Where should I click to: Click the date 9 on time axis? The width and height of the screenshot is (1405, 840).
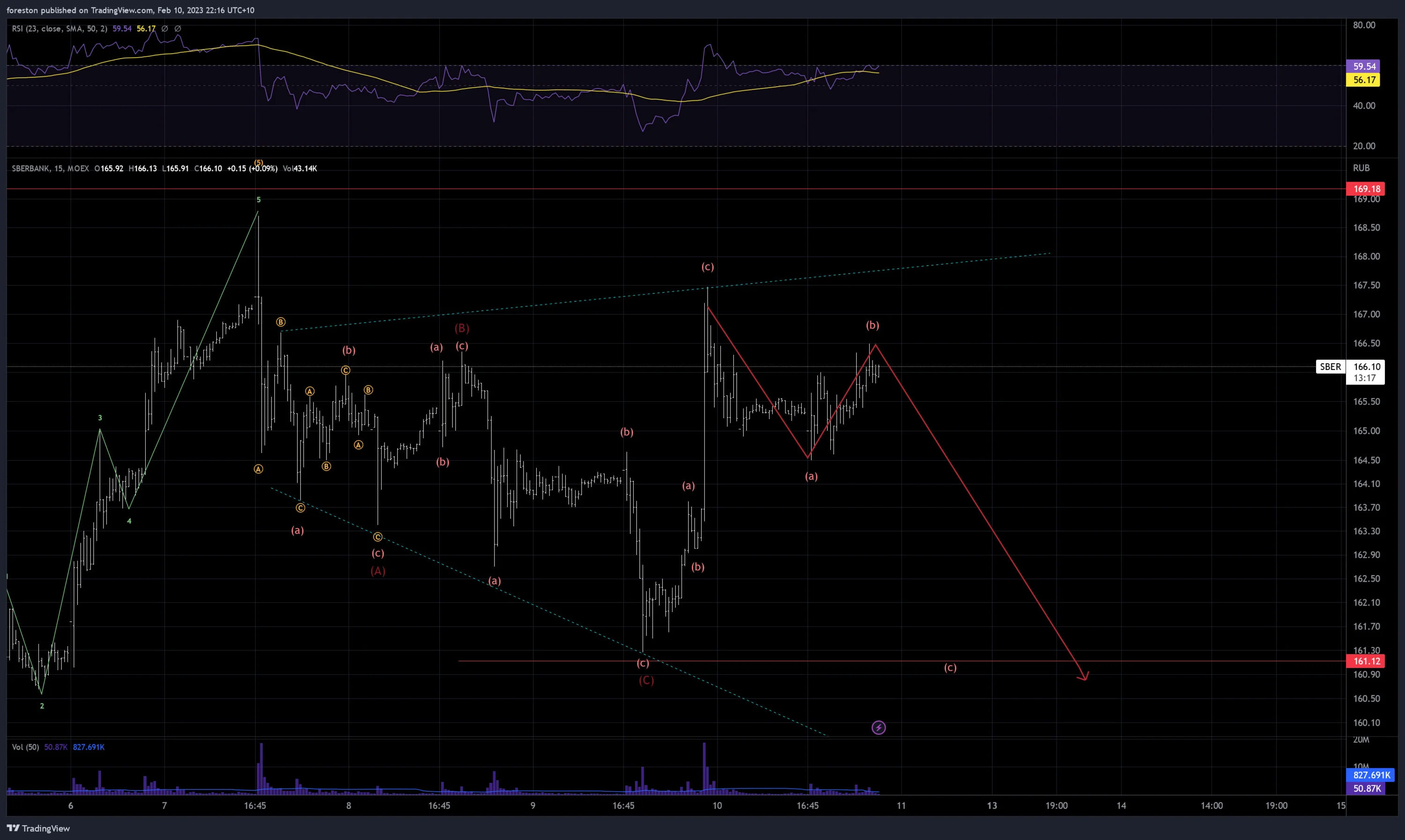click(x=532, y=805)
